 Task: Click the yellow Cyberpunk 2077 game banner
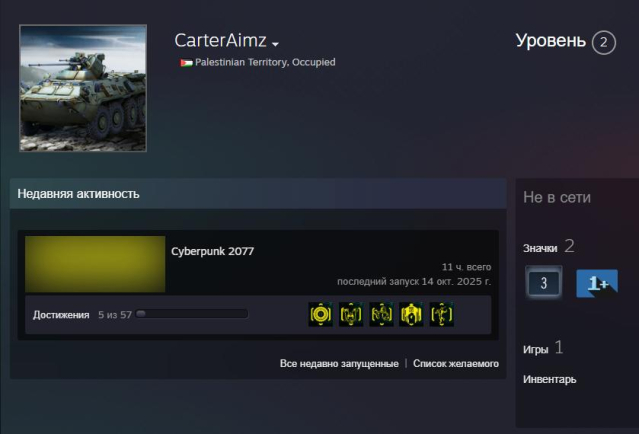tap(95, 264)
